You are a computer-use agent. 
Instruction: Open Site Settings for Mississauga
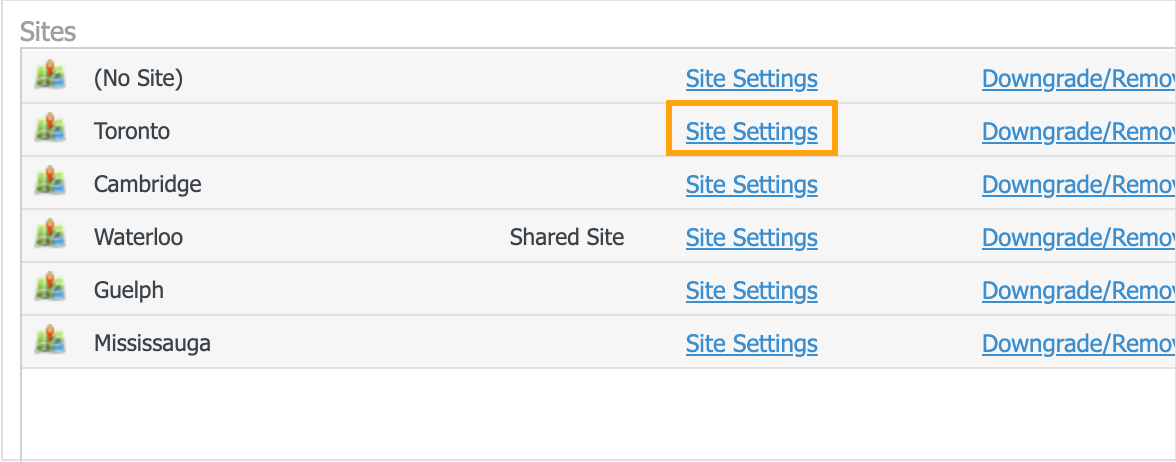751,343
